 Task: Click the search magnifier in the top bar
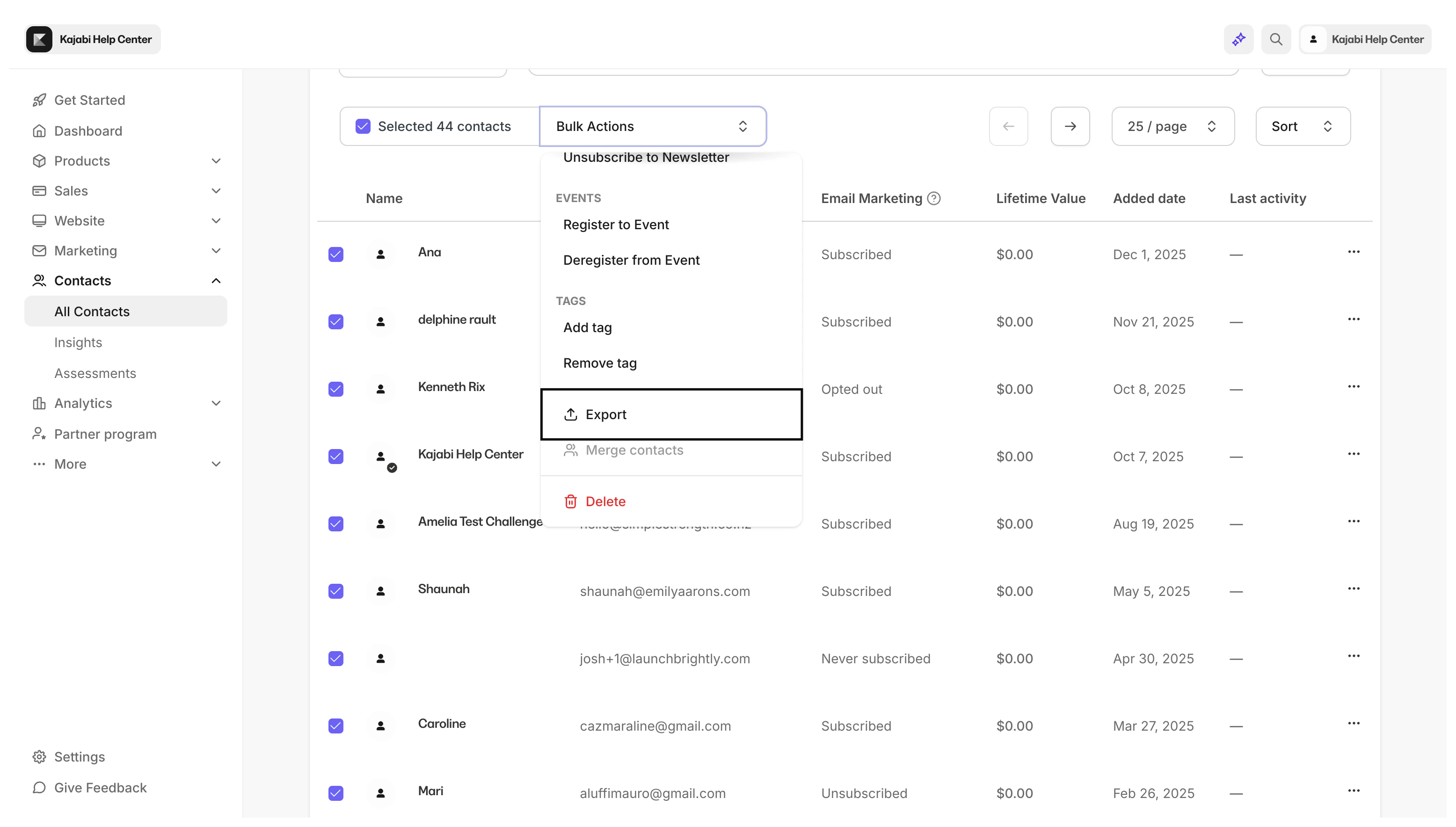click(1276, 39)
